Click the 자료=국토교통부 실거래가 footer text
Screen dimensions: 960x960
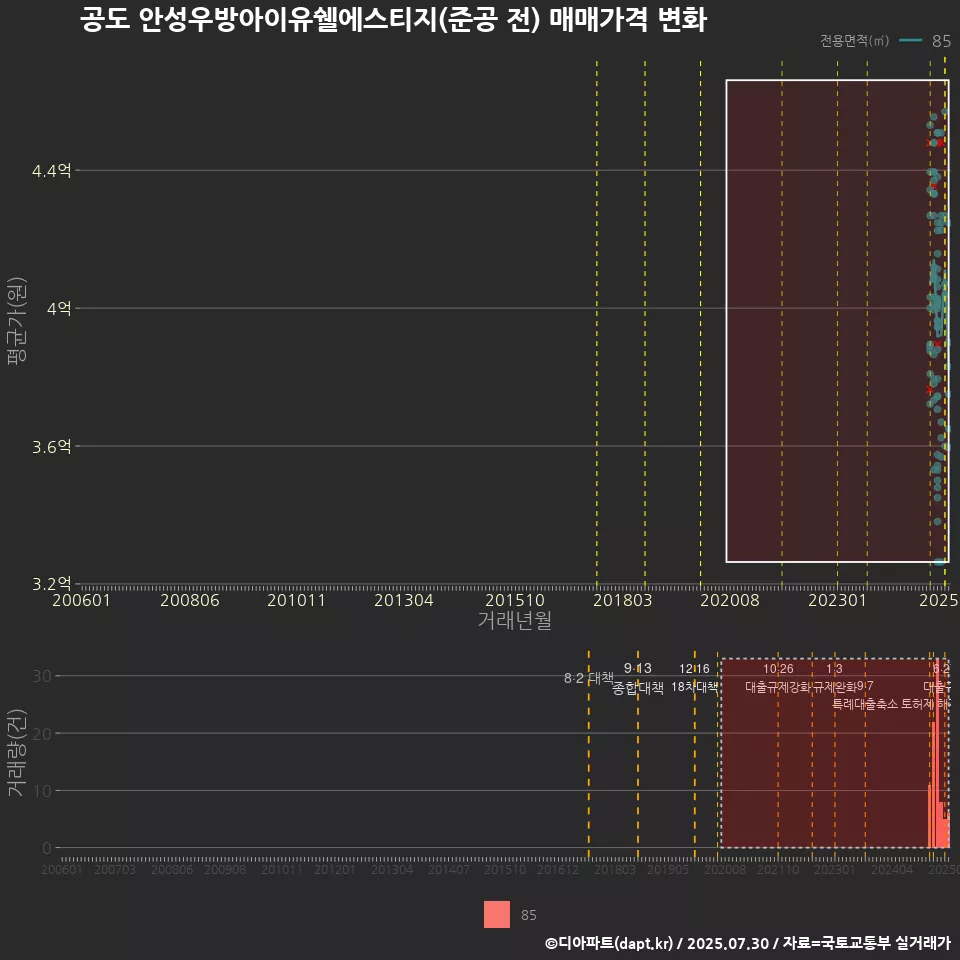coord(866,943)
